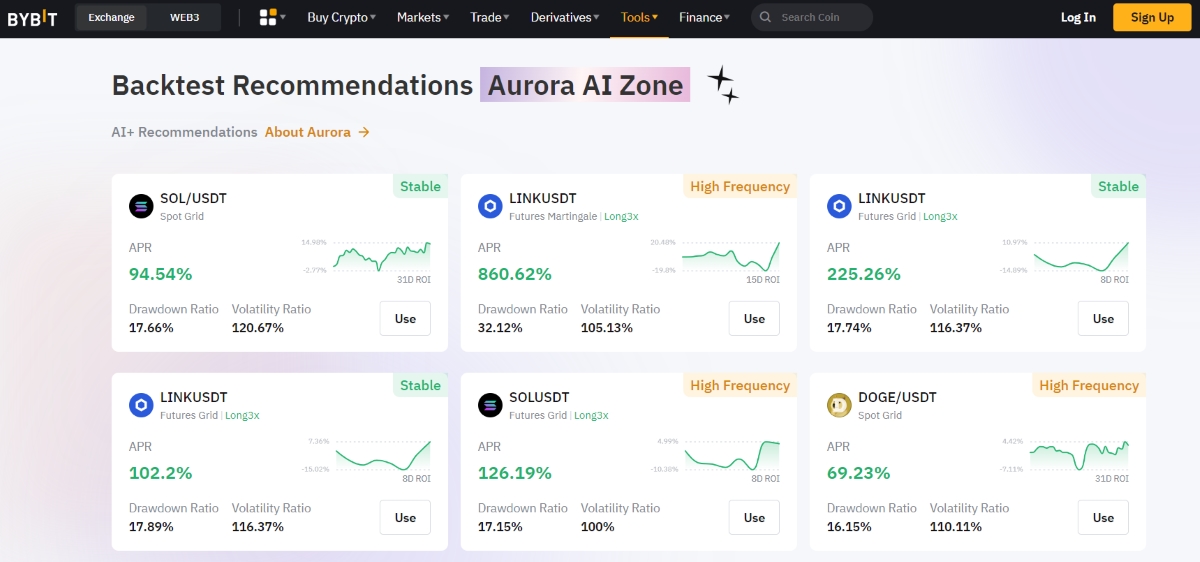Screen dimensions: 1200x562
Task: Expand the Derivatives dropdown
Action: point(565,17)
